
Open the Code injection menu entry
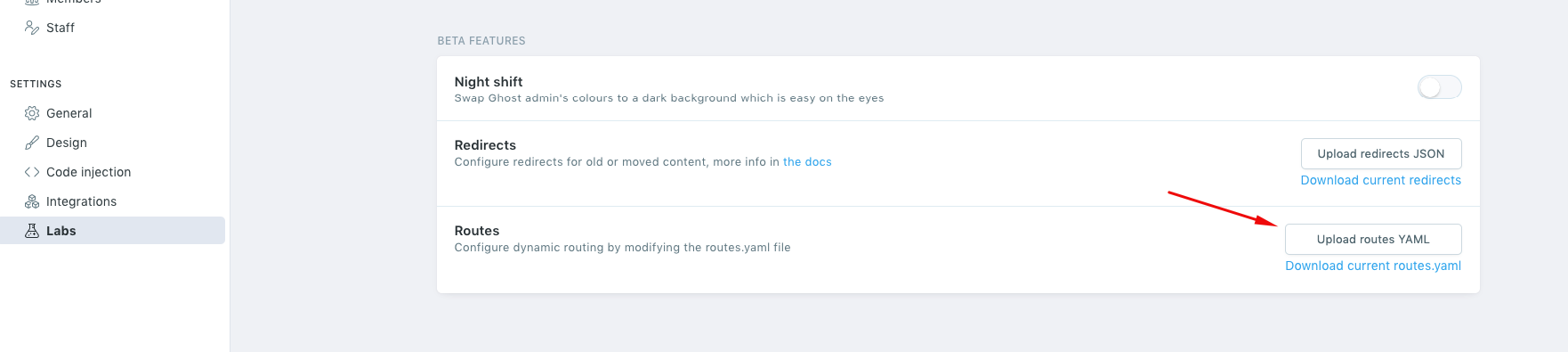click(x=89, y=172)
